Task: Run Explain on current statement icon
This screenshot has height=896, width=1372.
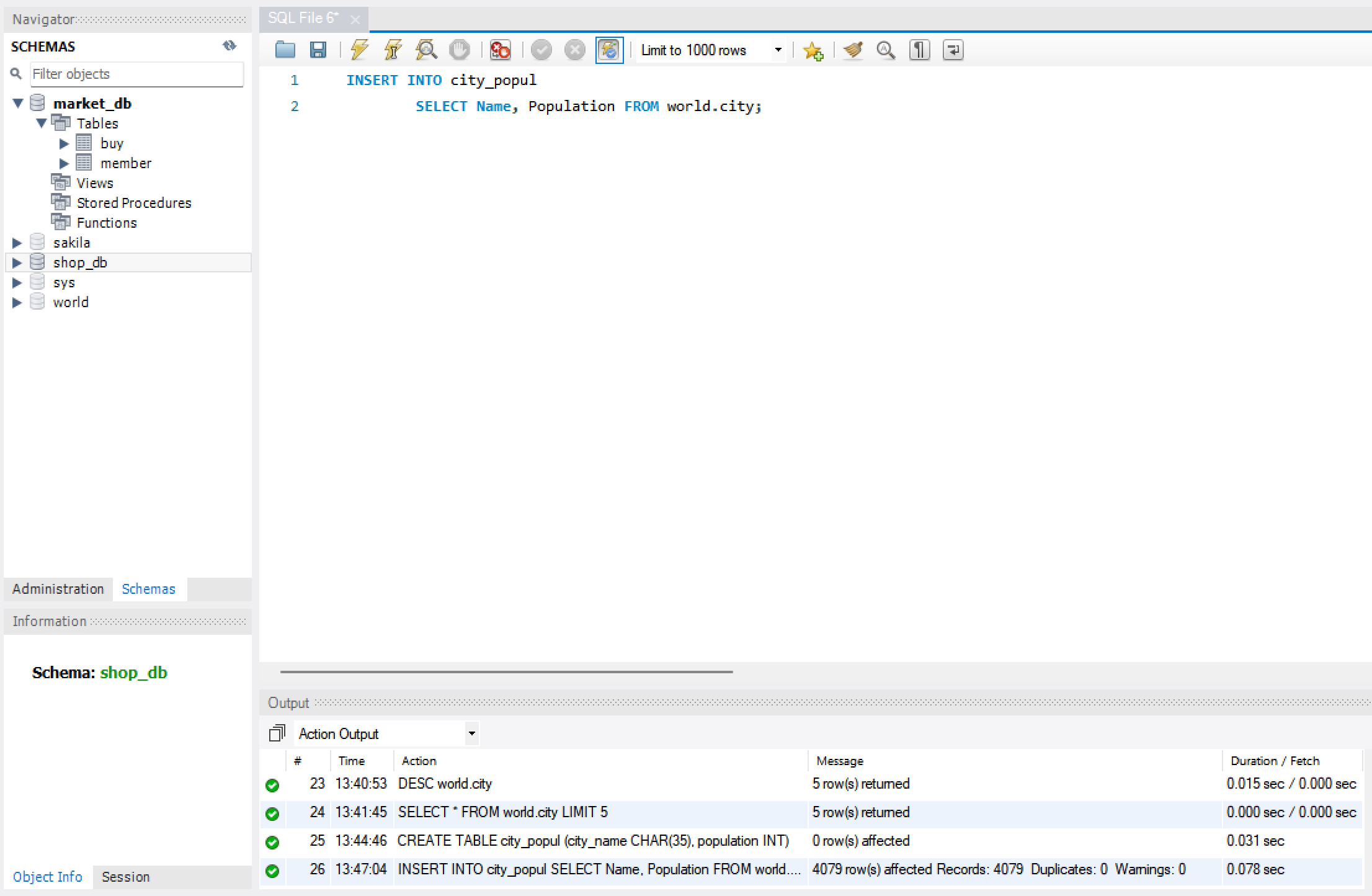Action: click(x=426, y=50)
